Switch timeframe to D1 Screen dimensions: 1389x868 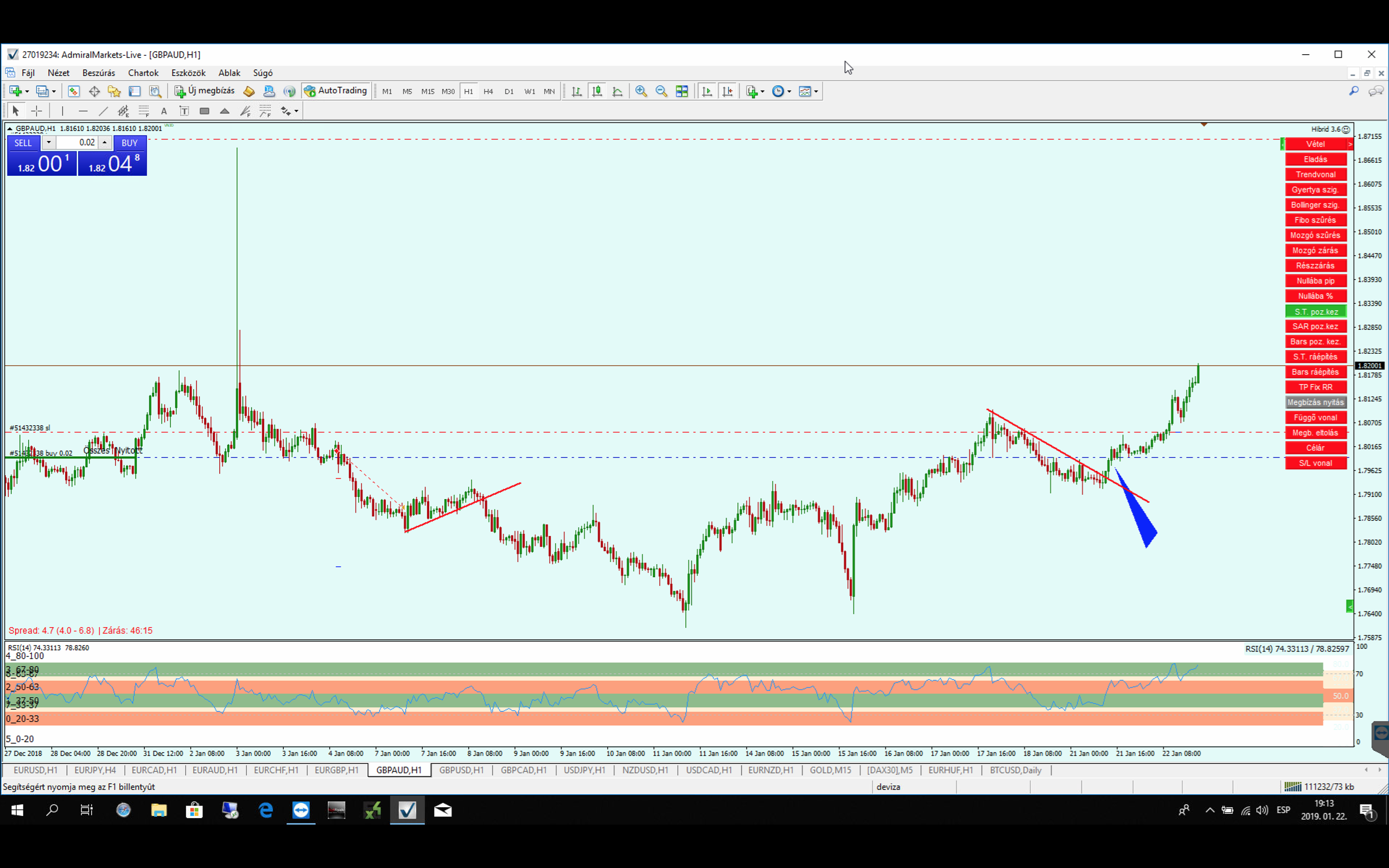509,91
